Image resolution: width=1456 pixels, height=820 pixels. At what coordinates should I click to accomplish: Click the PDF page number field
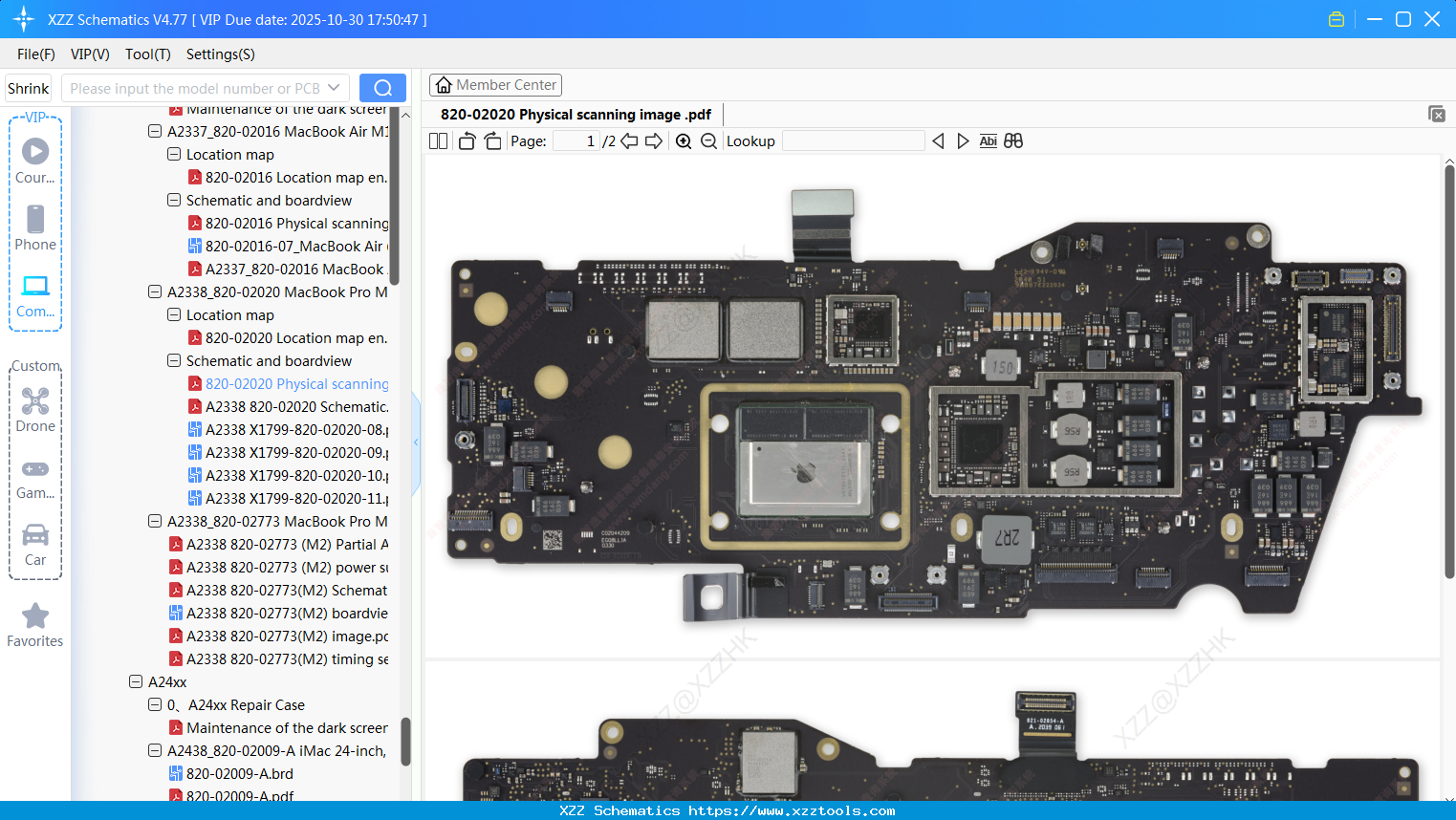pos(576,141)
